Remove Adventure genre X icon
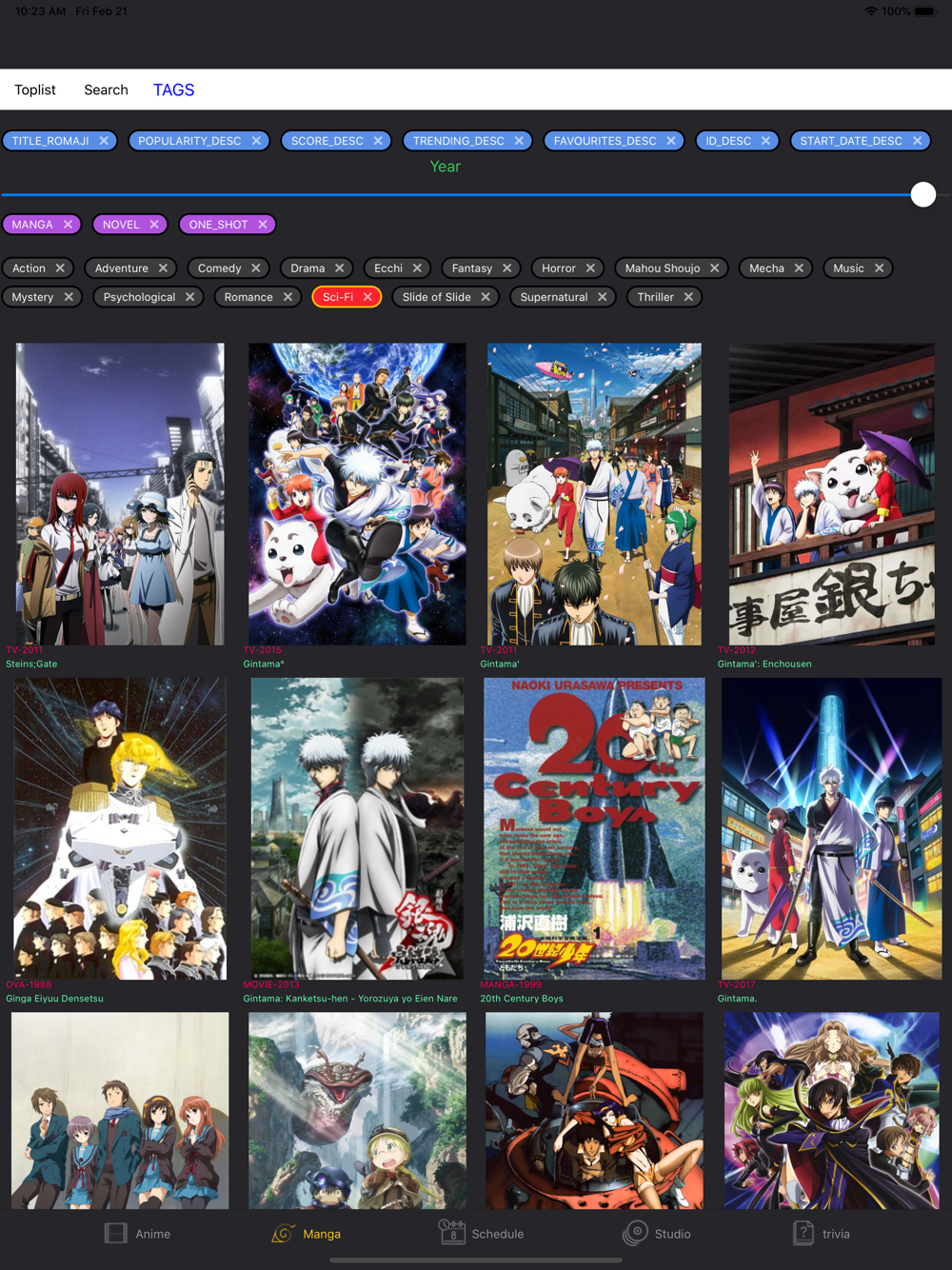The width and height of the screenshot is (952, 1270). click(163, 268)
